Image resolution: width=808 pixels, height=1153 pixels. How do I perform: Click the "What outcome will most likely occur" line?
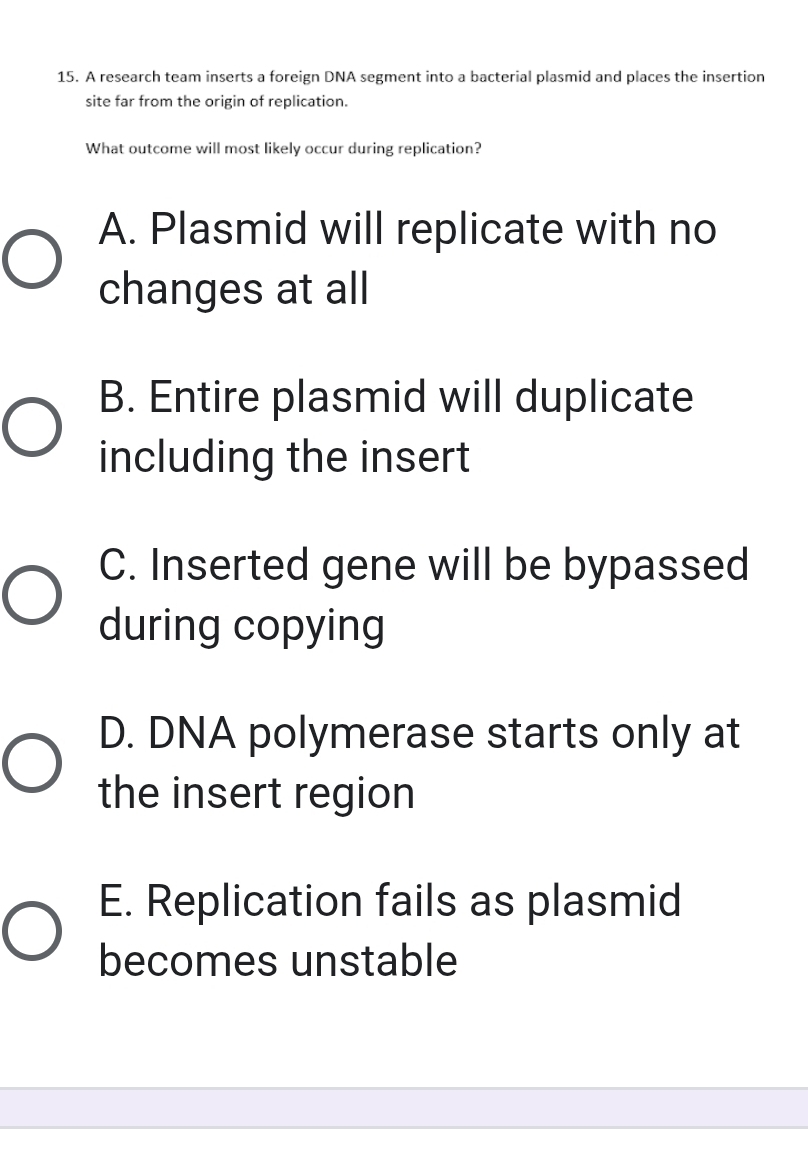(x=284, y=149)
